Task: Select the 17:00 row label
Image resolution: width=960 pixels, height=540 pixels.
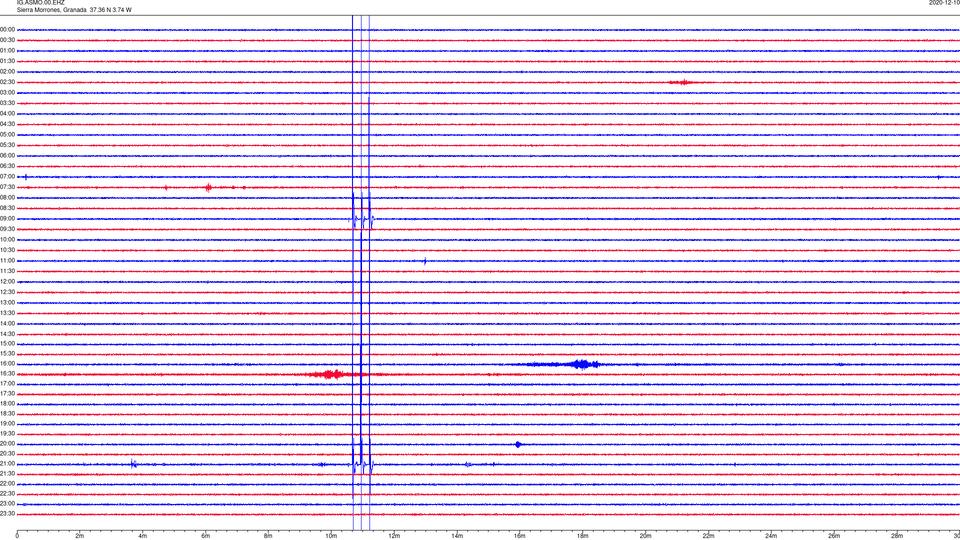Action: pos(7,384)
